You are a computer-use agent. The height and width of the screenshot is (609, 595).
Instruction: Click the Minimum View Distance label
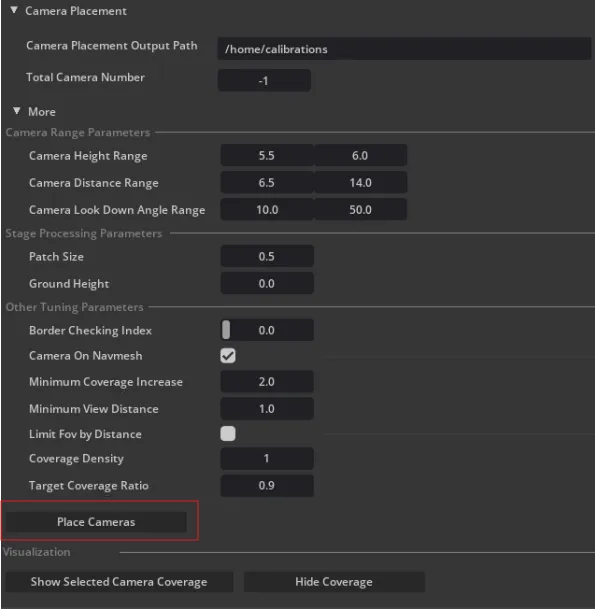[94, 409]
